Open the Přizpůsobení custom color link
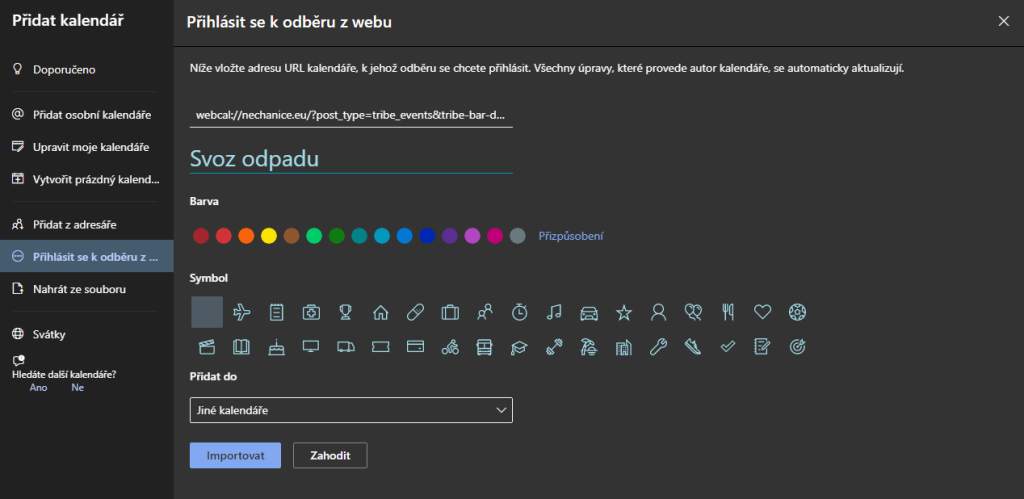Viewport: 1024px width, 499px height. pos(571,236)
